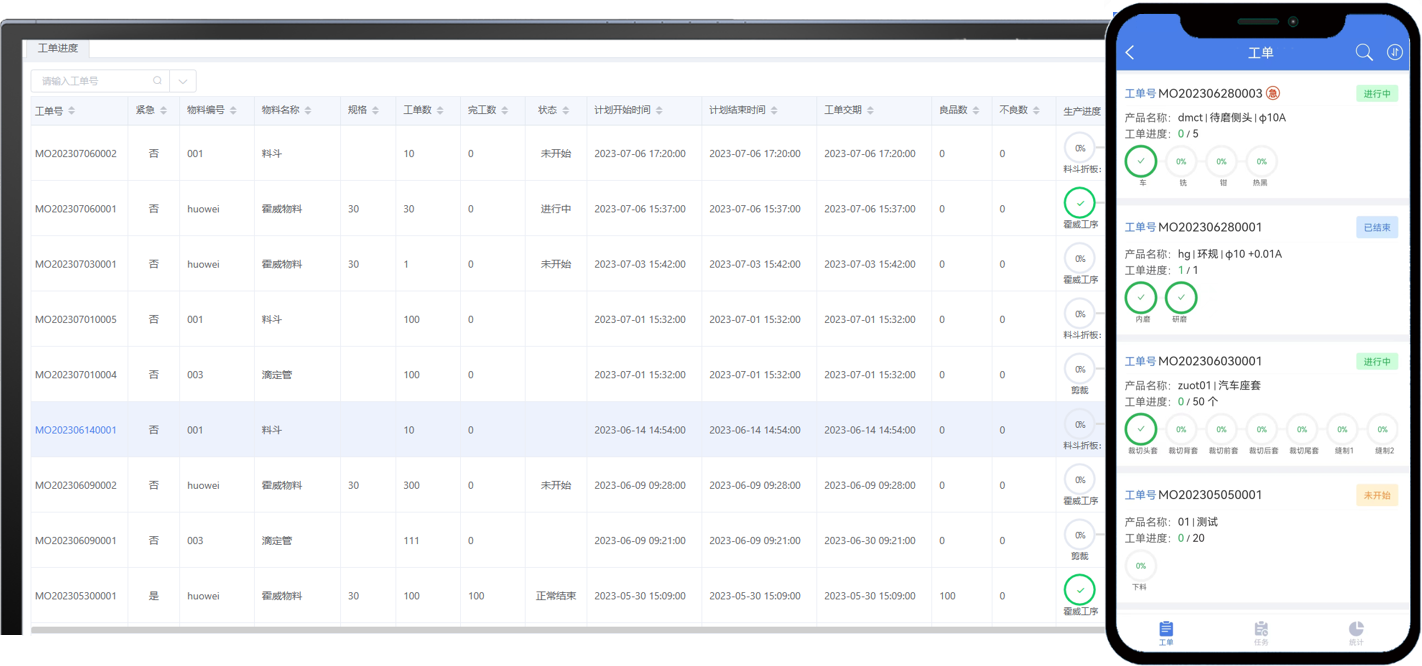Tap the 热黑 process 0% circle
Screen dimensions: 1422x666
[1262, 161]
